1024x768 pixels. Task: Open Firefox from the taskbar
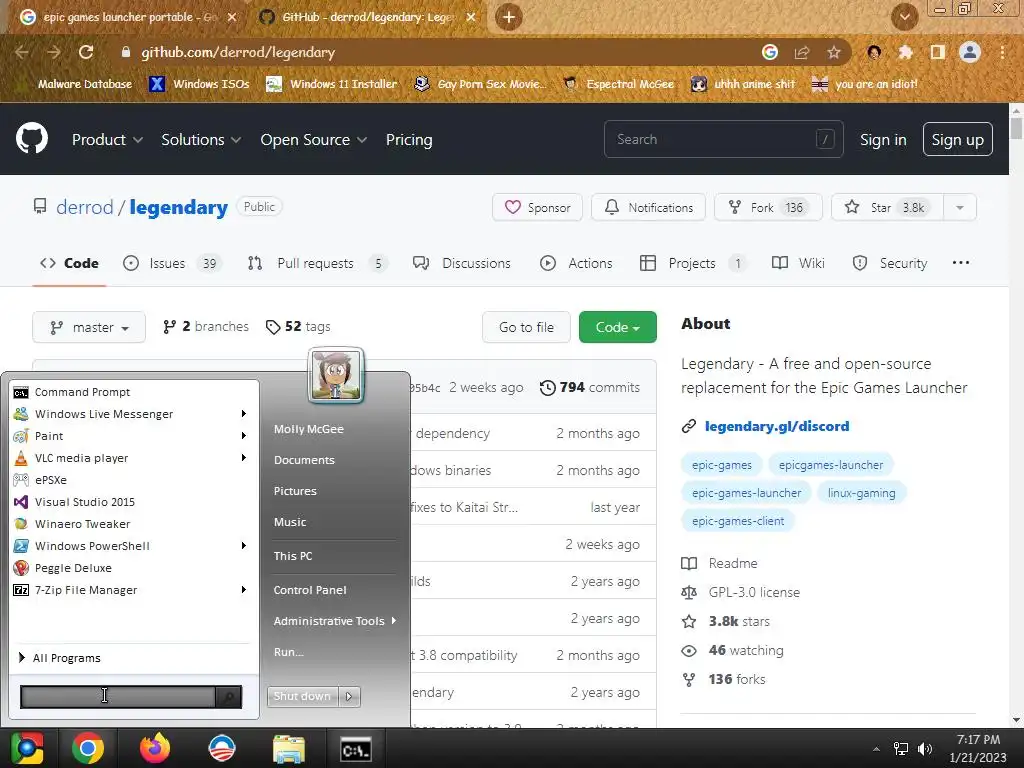pyautogui.click(x=155, y=748)
